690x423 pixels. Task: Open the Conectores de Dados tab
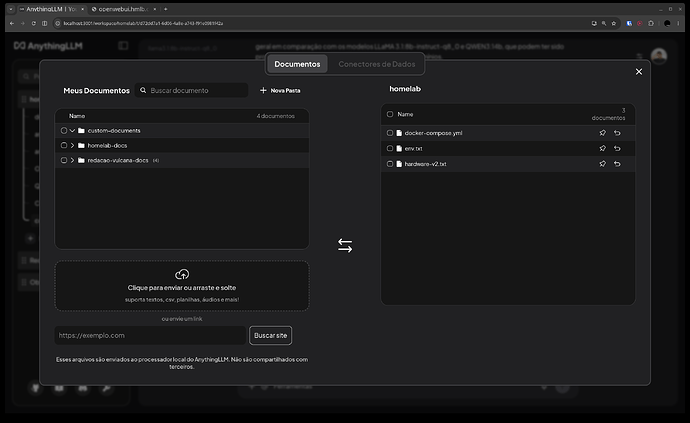click(x=377, y=64)
